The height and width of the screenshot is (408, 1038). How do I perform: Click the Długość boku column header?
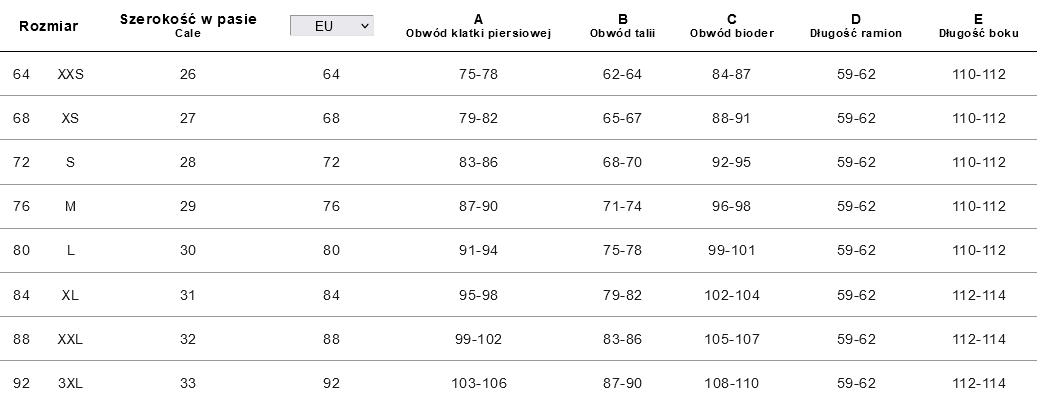click(x=978, y=26)
